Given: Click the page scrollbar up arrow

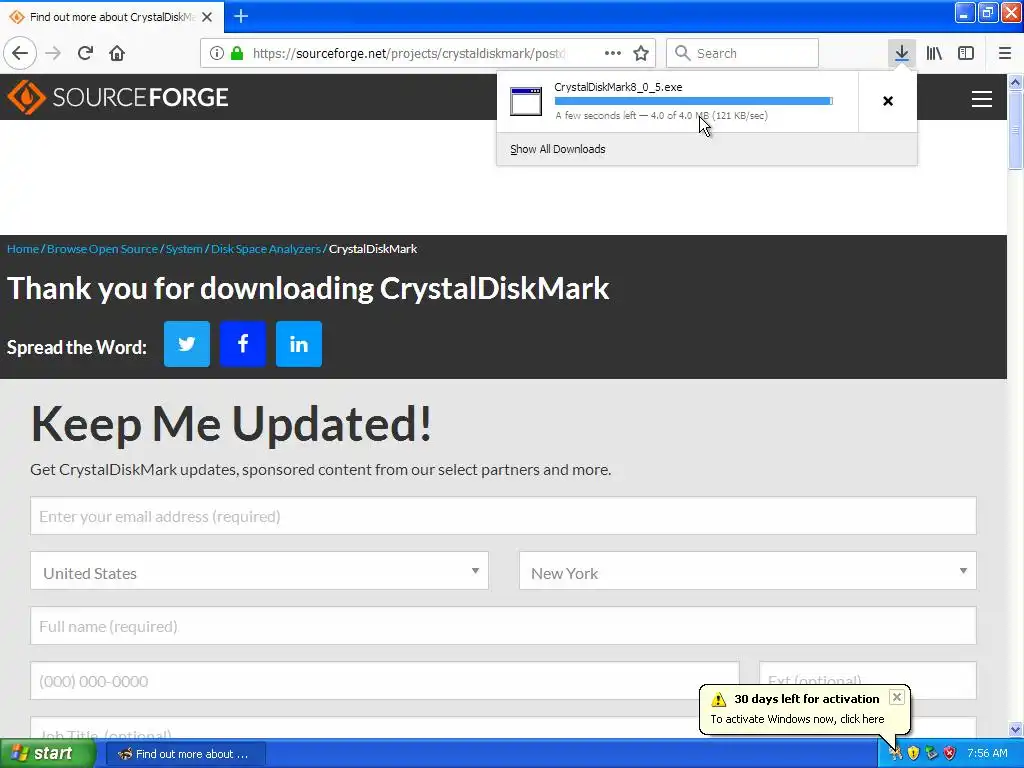Looking at the screenshot, I should [x=1016, y=82].
